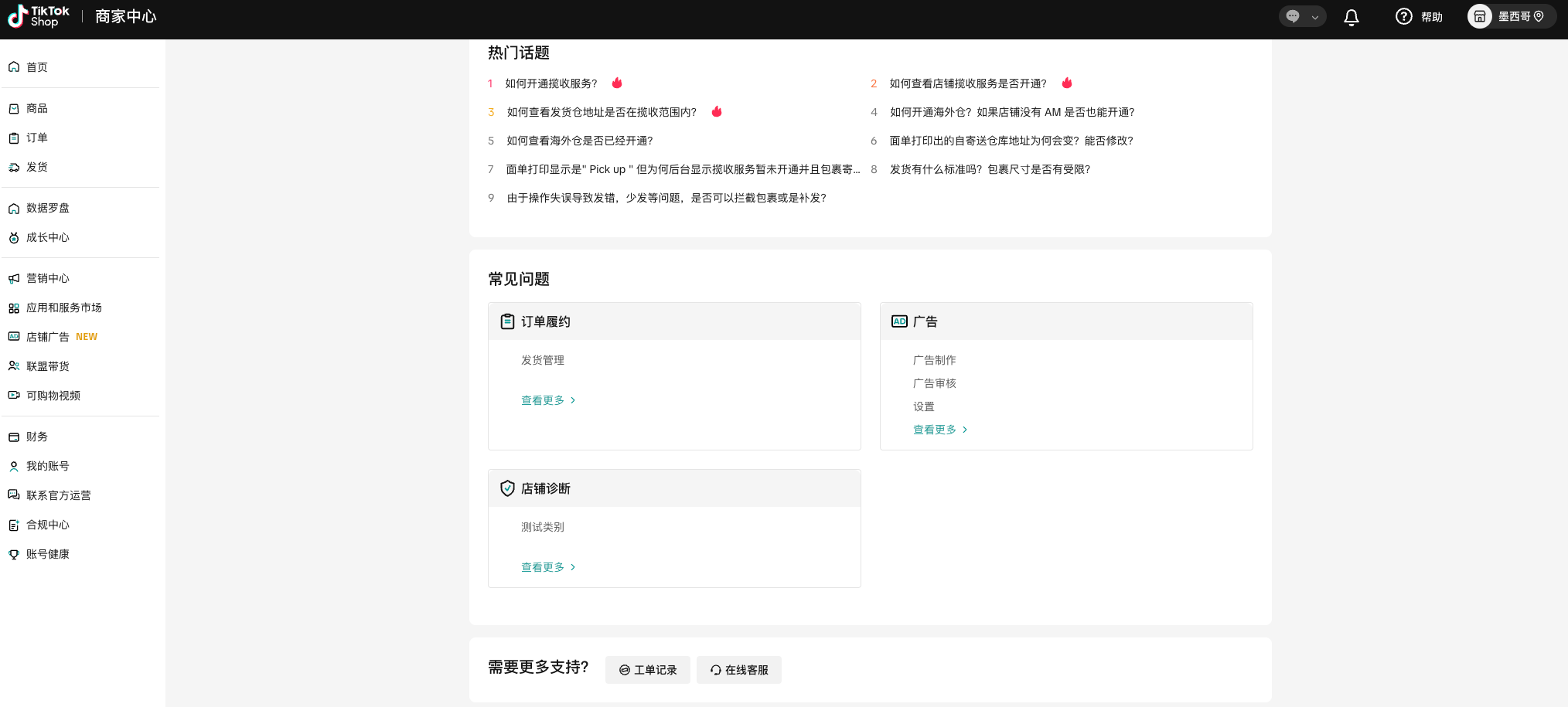Viewport: 1568px width, 707px height.
Task: Click the 订单履约 clipboard icon
Action: click(507, 321)
